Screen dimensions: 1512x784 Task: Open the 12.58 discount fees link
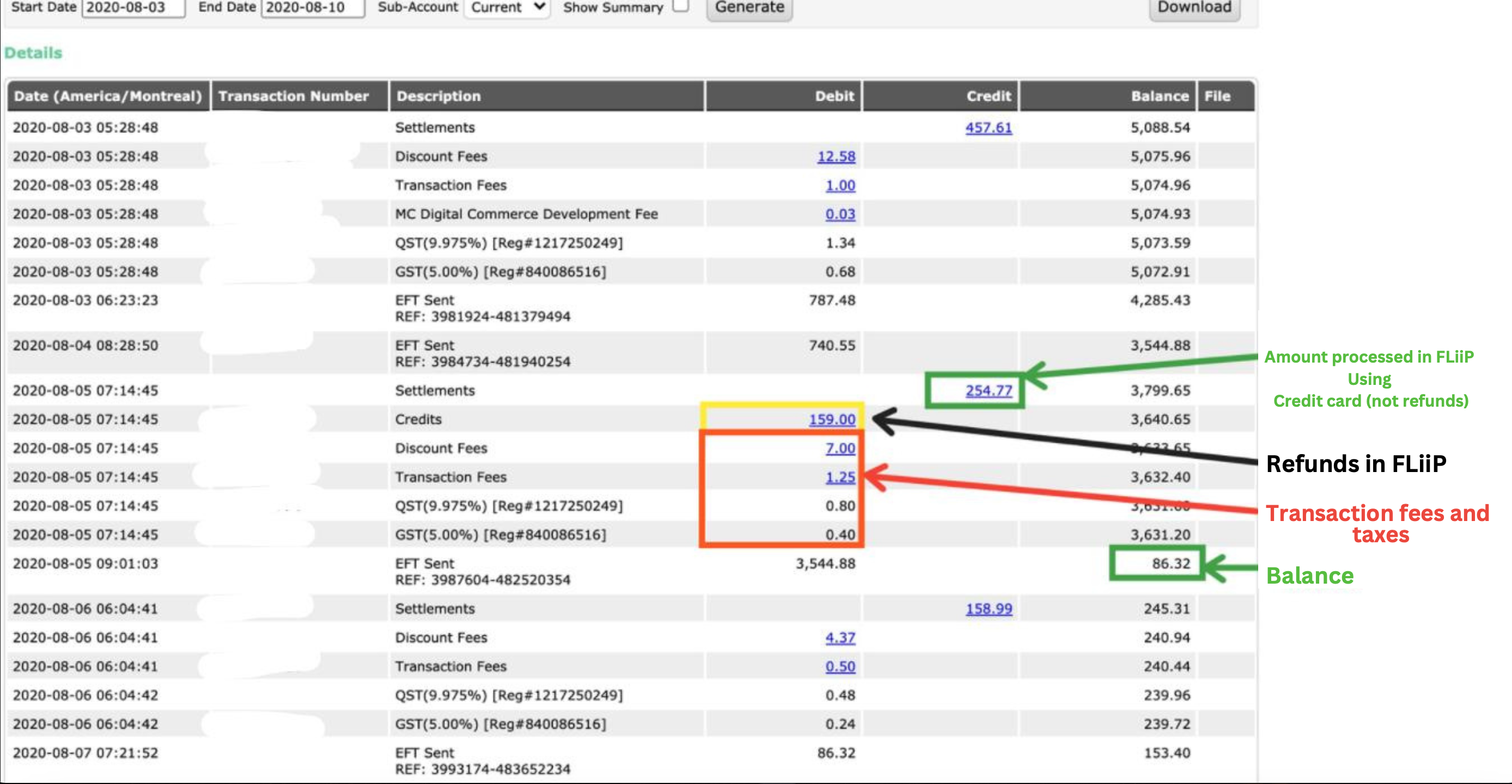[x=836, y=156]
